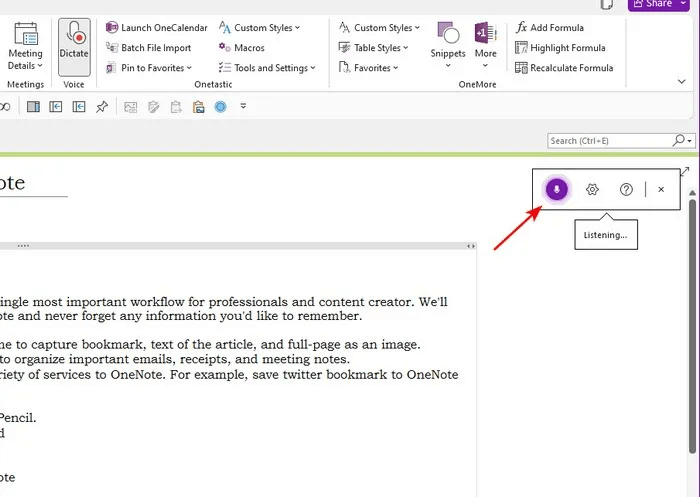Click the note container width handle arrows

click(471, 246)
